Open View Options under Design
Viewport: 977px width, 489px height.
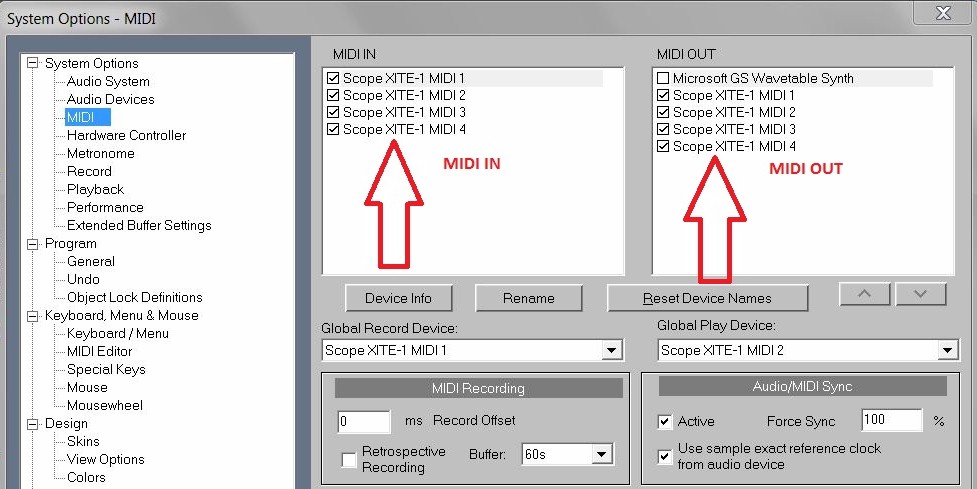click(105, 460)
